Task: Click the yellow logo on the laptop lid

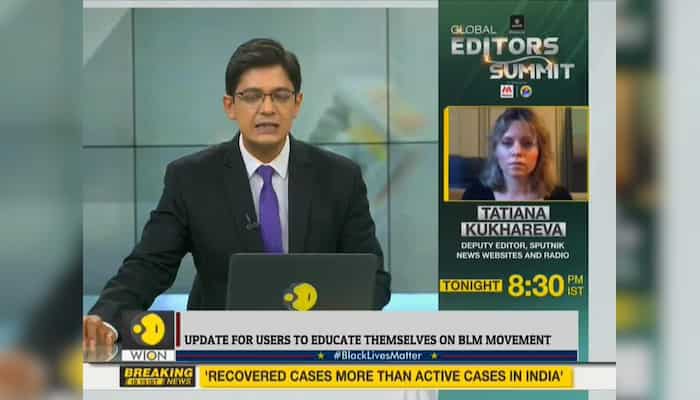Action: pyautogui.click(x=300, y=295)
